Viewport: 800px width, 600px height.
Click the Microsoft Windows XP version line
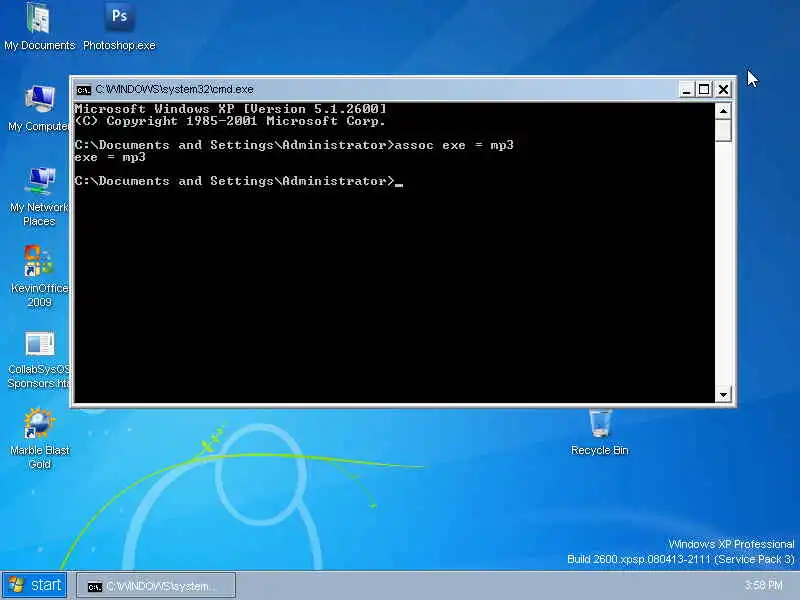coord(231,109)
